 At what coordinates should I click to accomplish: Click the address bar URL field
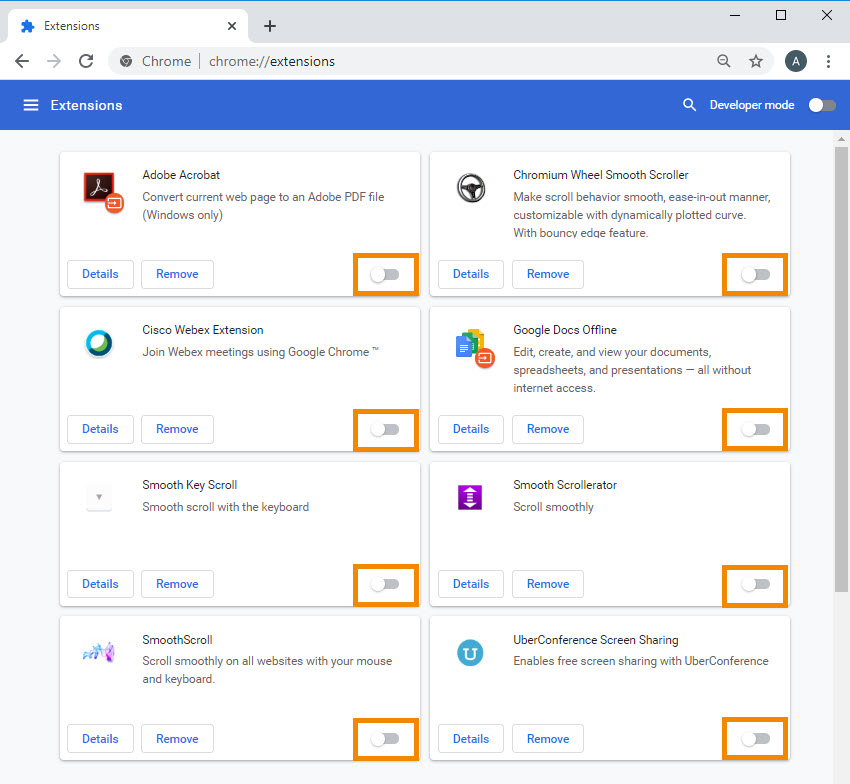(450, 61)
